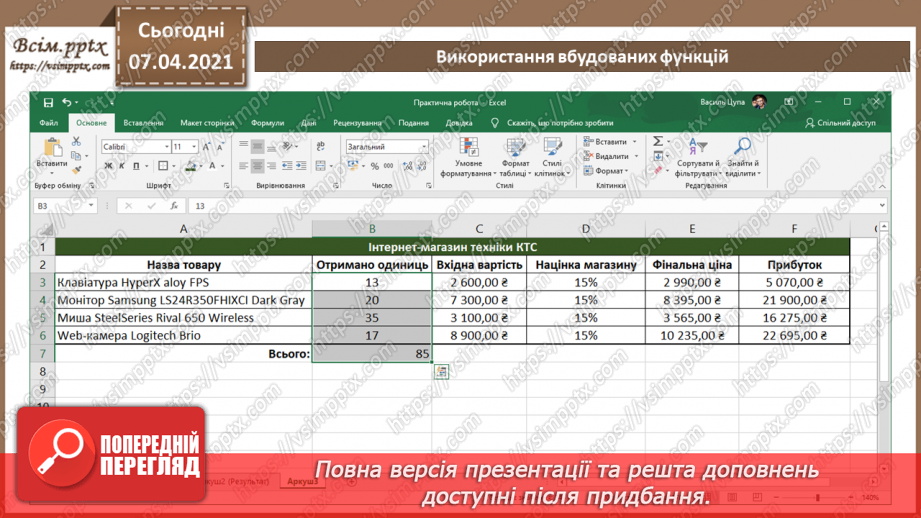Open Conditional Formatting (Умовне форматування)
Image resolution: width=921 pixels, height=518 pixels.
click(468, 157)
